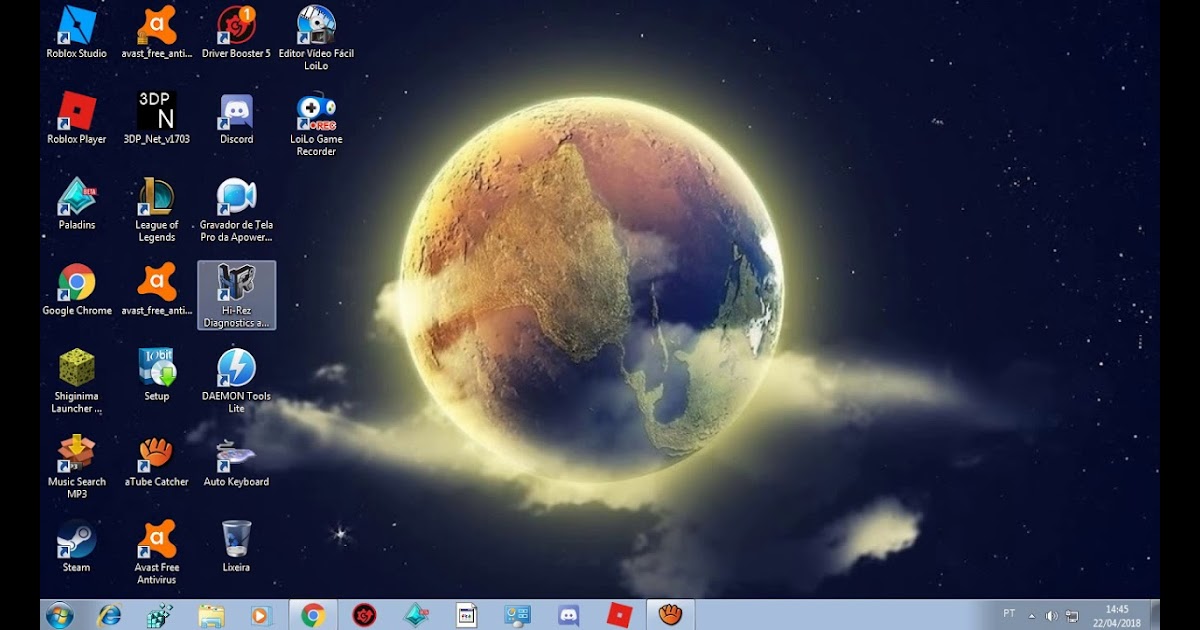Select the 3DP_Net_v1703 desktop icon
The height and width of the screenshot is (630, 1200).
click(157, 118)
